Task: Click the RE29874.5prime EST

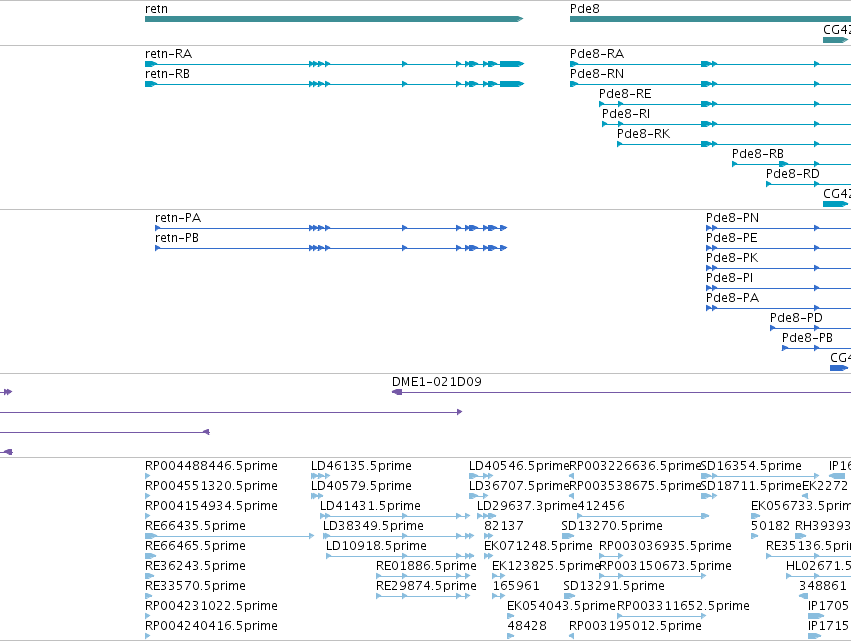Action: coord(423,596)
